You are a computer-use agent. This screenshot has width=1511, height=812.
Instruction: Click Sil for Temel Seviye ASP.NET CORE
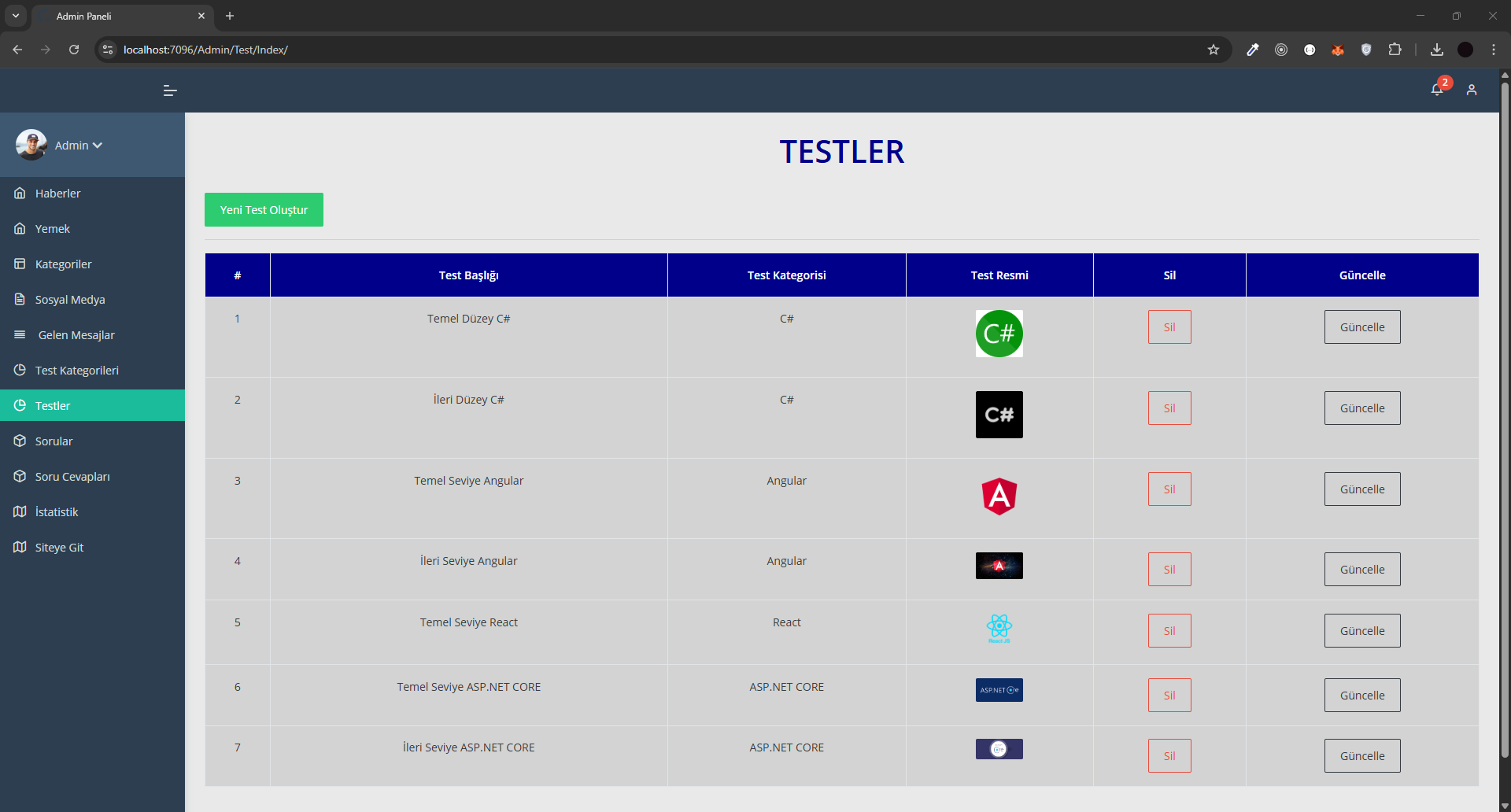point(1169,695)
